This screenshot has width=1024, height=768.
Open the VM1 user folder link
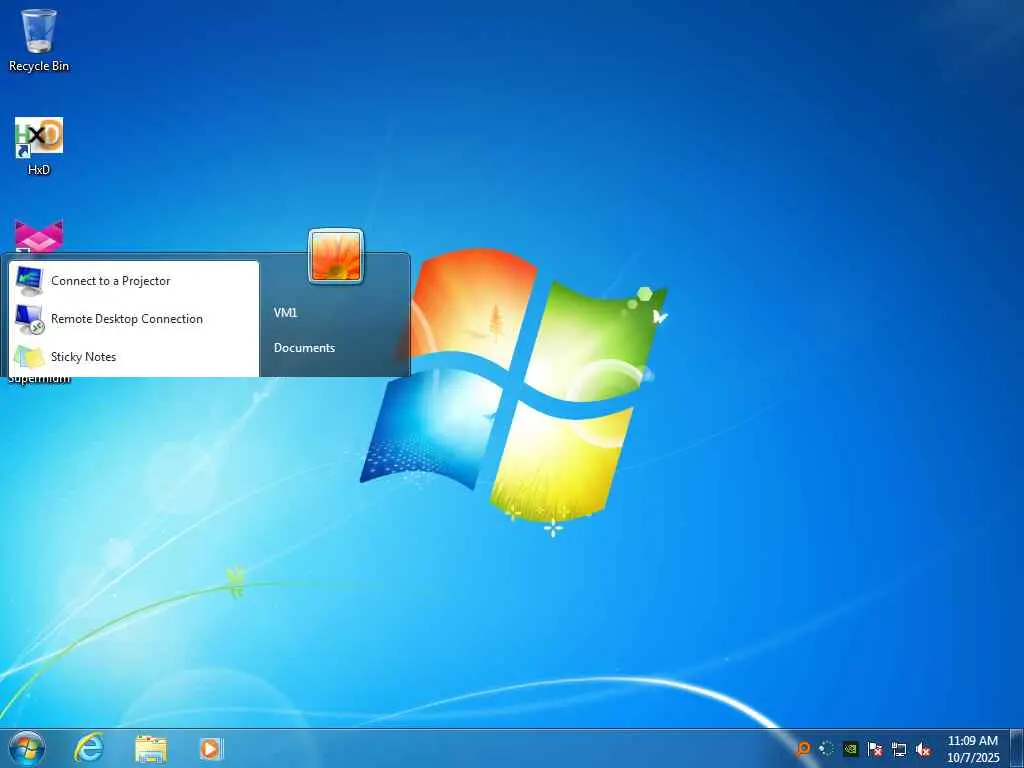tap(285, 313)
